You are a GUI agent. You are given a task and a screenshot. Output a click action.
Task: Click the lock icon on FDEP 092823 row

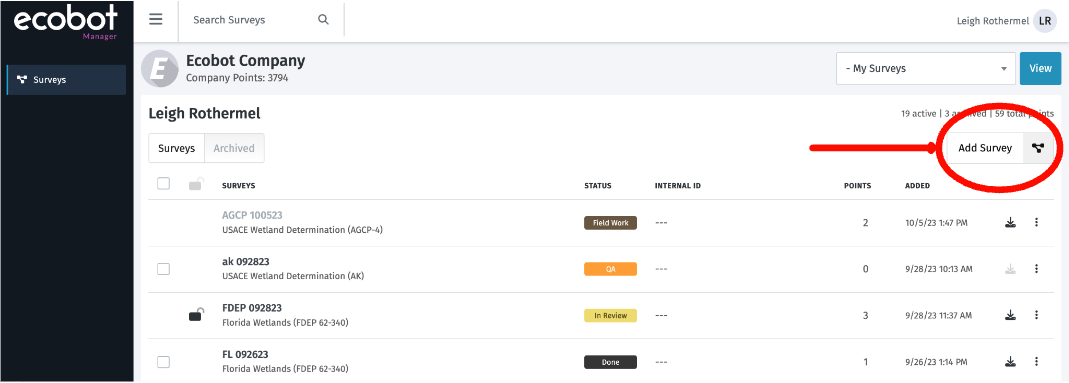click(196, 315)
